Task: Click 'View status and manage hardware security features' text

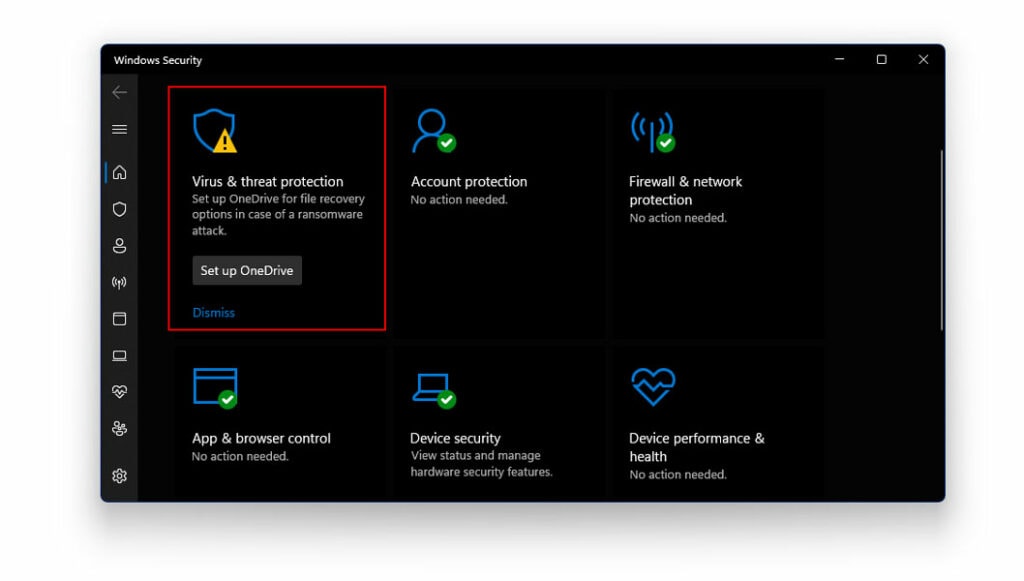Action: pyautogui.click(x=481, y=463)
